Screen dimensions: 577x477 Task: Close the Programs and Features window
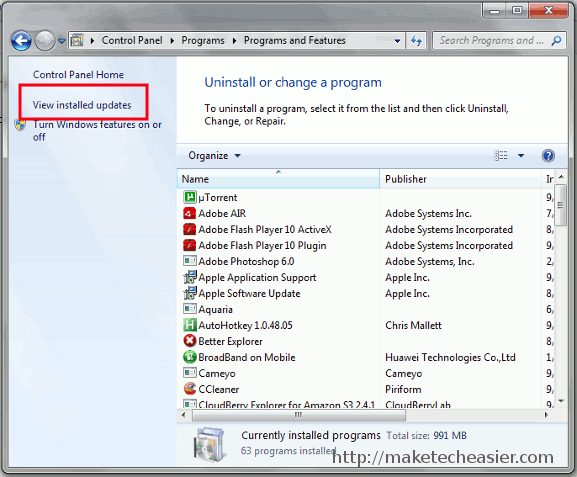coord(548,10)
